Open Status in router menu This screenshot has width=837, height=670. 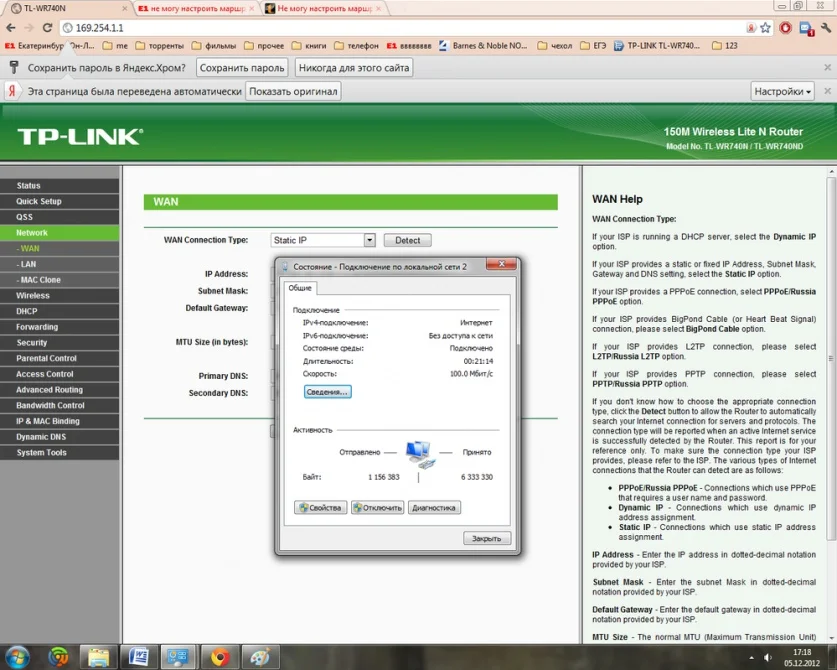click(x=60, y=186)
